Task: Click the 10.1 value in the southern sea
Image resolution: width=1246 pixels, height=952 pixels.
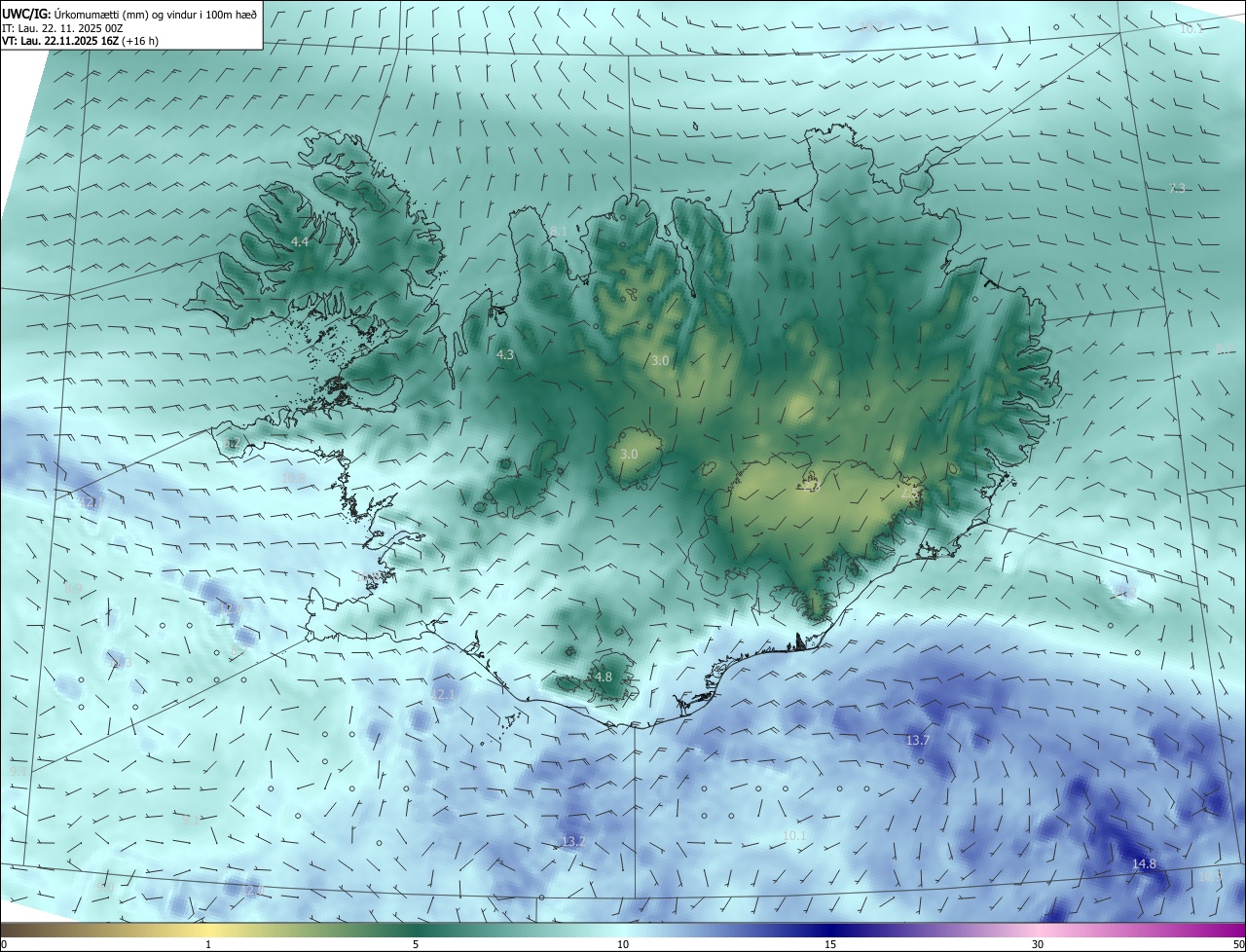Action: 794,835
